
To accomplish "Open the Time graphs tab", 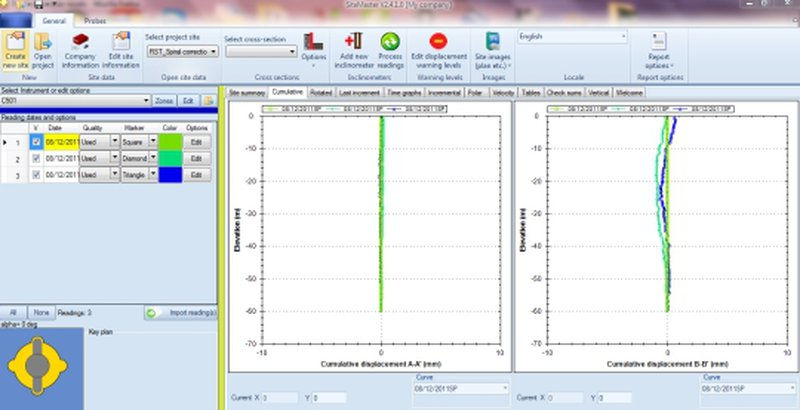I will 405,93.
